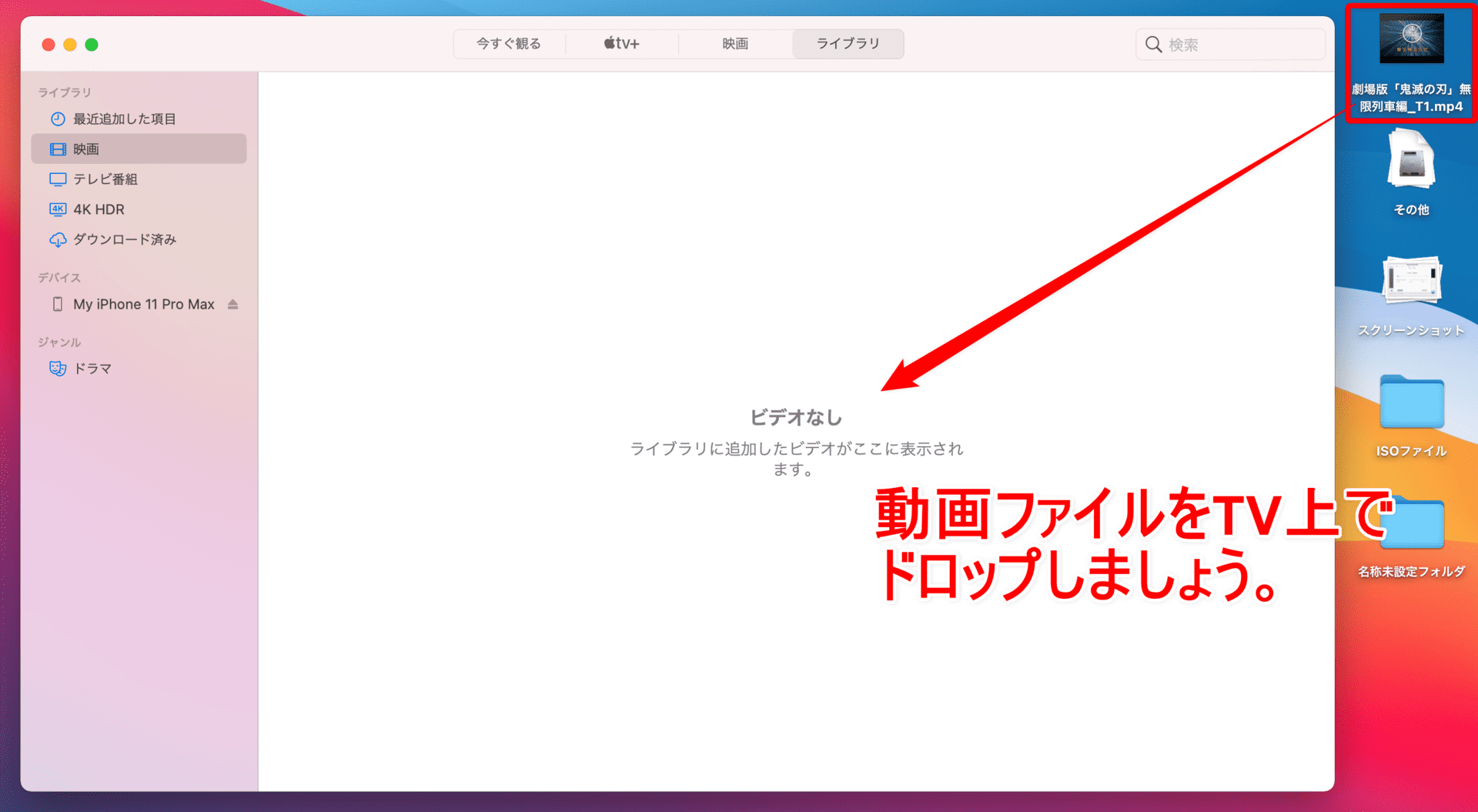Screen dimensions: 1478x812
Task: Show ダウンロード済み items
Action: point(139,239)
